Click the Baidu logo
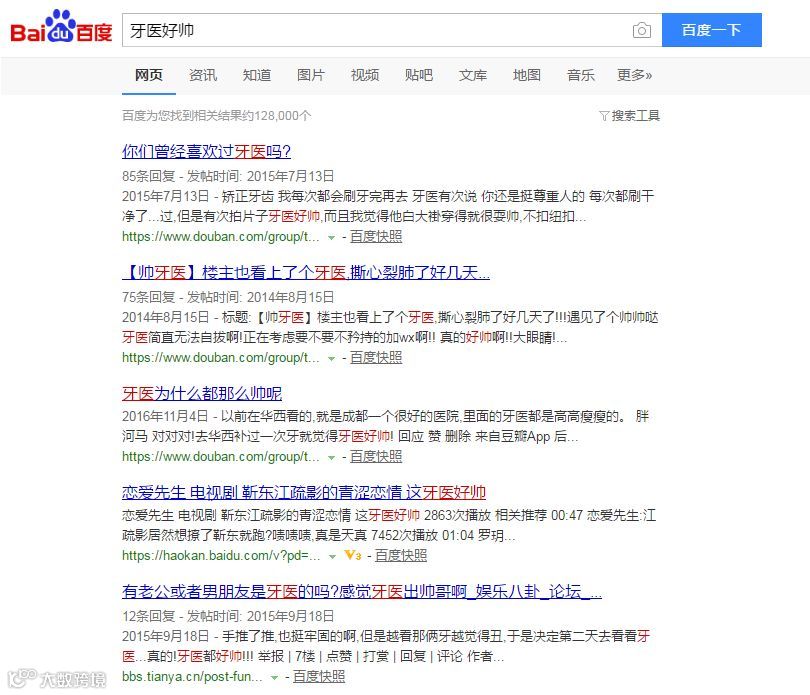810x695 pixels. click(x=61, y=26)
